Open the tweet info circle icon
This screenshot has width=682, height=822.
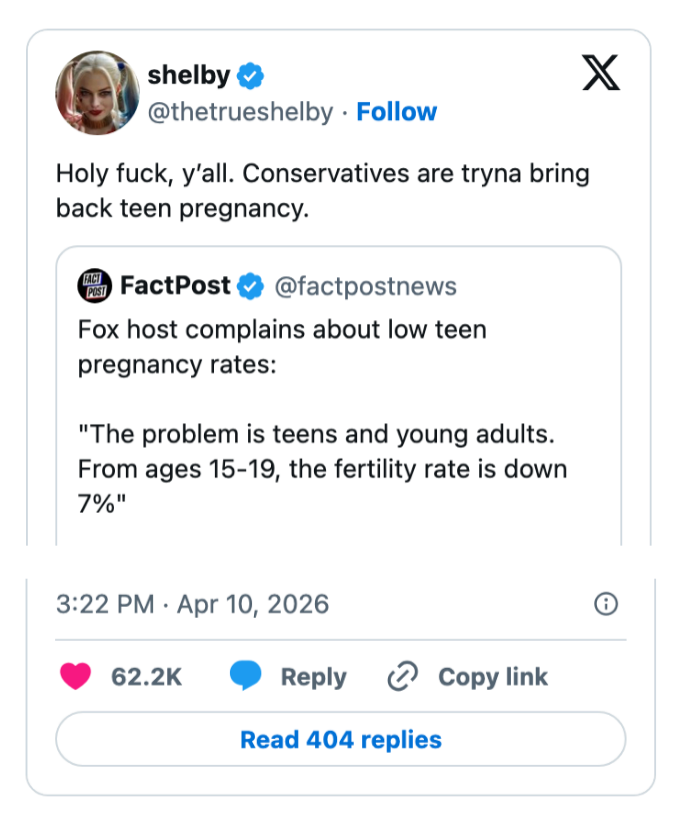click(x=606, y=604)
